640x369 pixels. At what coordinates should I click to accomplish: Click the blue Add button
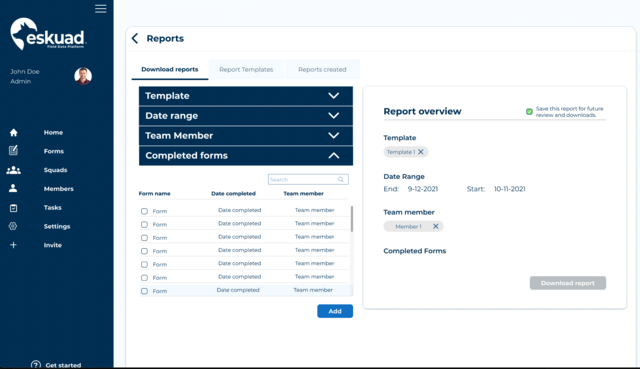pyautogui.click(x=335, y=311)
